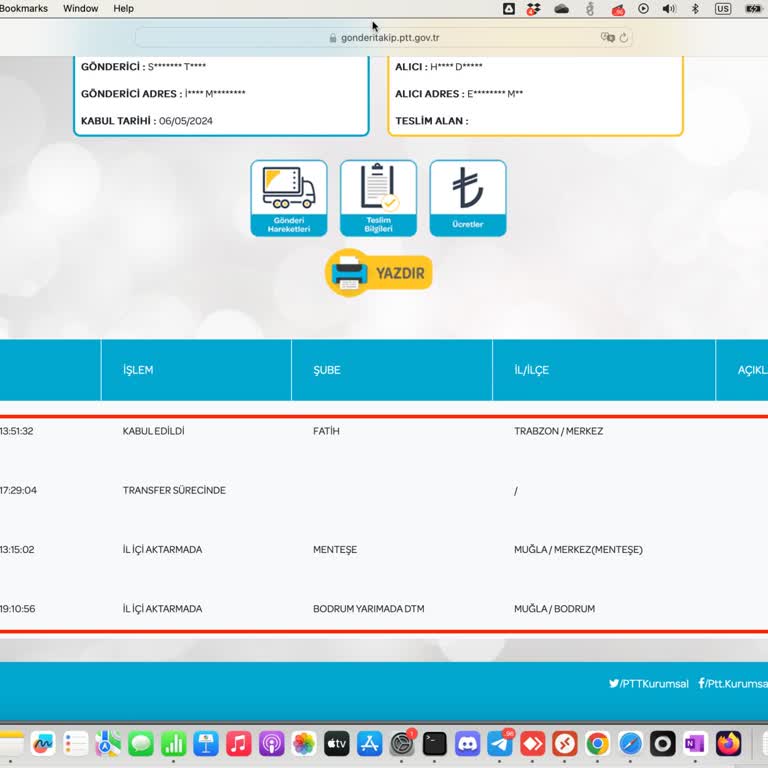Open Messages in the Dock
Viewport: 768px width, 768px height.
[x=141, y=744]
